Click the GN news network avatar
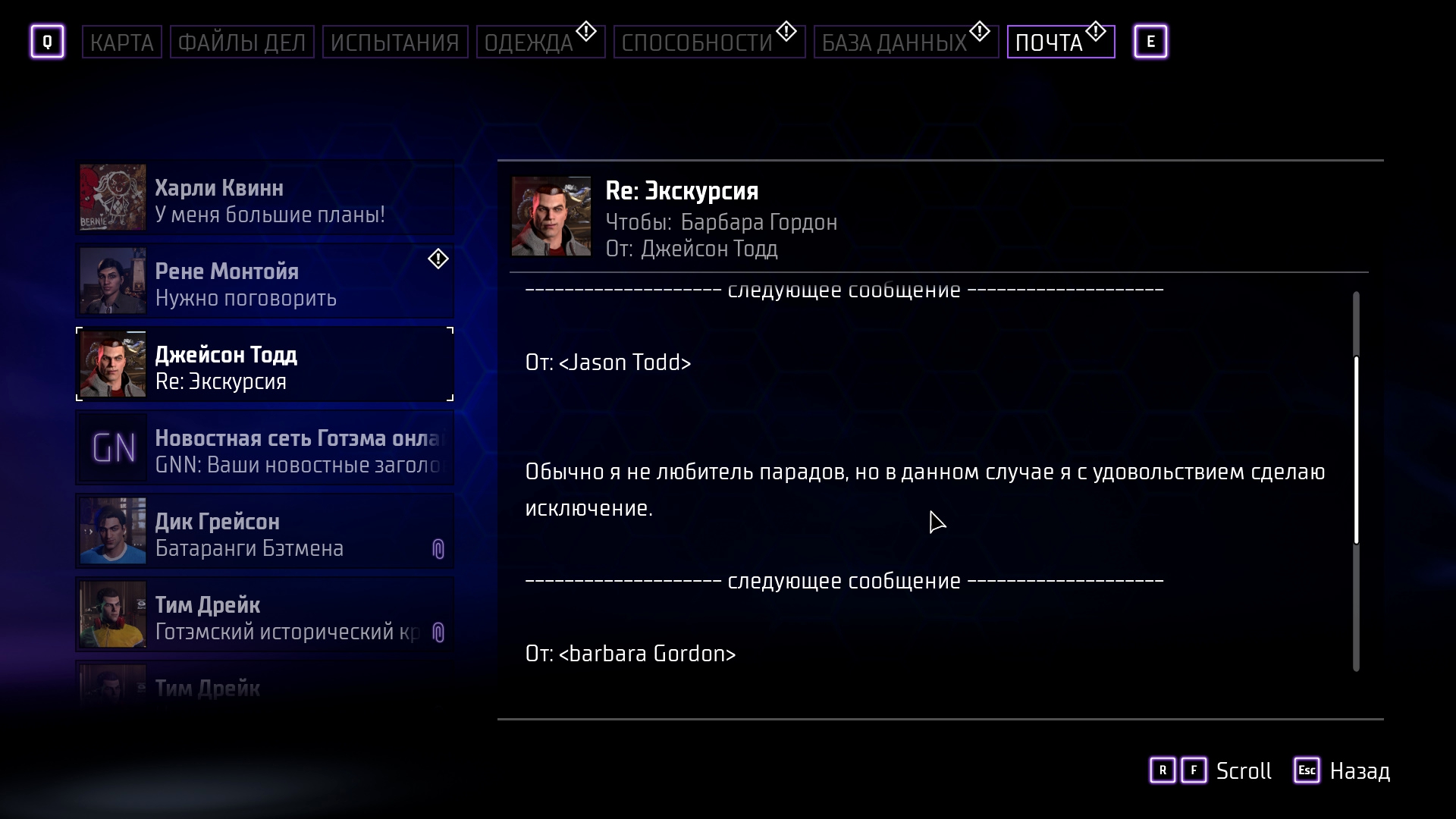 point(113,448)
